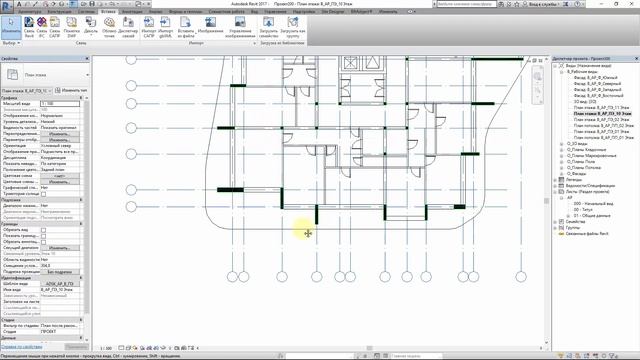
Task: Collapse the Extents (Границы) properties section
Action: point(81,224)
